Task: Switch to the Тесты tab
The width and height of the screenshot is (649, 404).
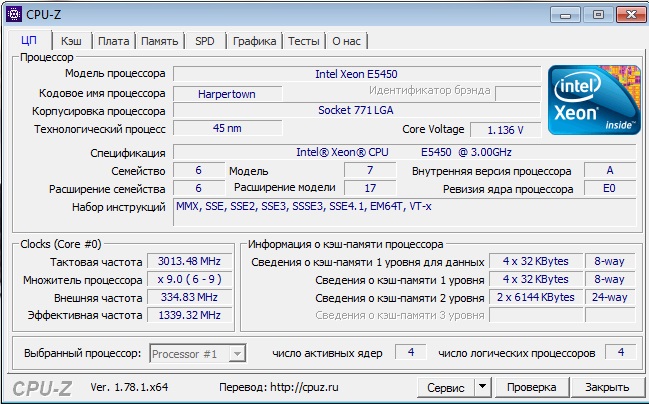Action: [x=304, y=41]
